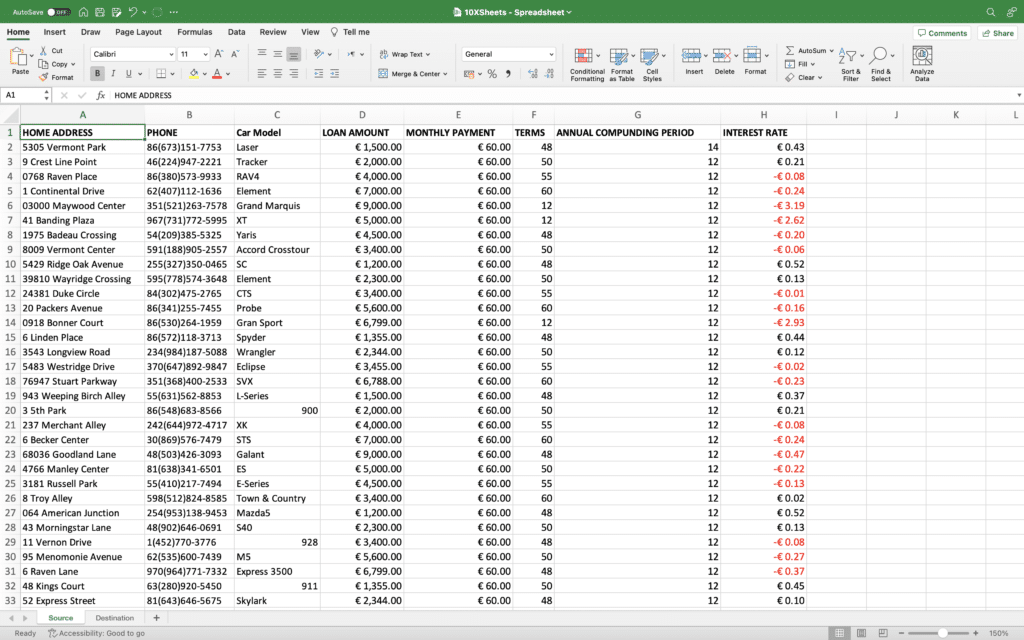Apply Format as Table

point(620,62)
